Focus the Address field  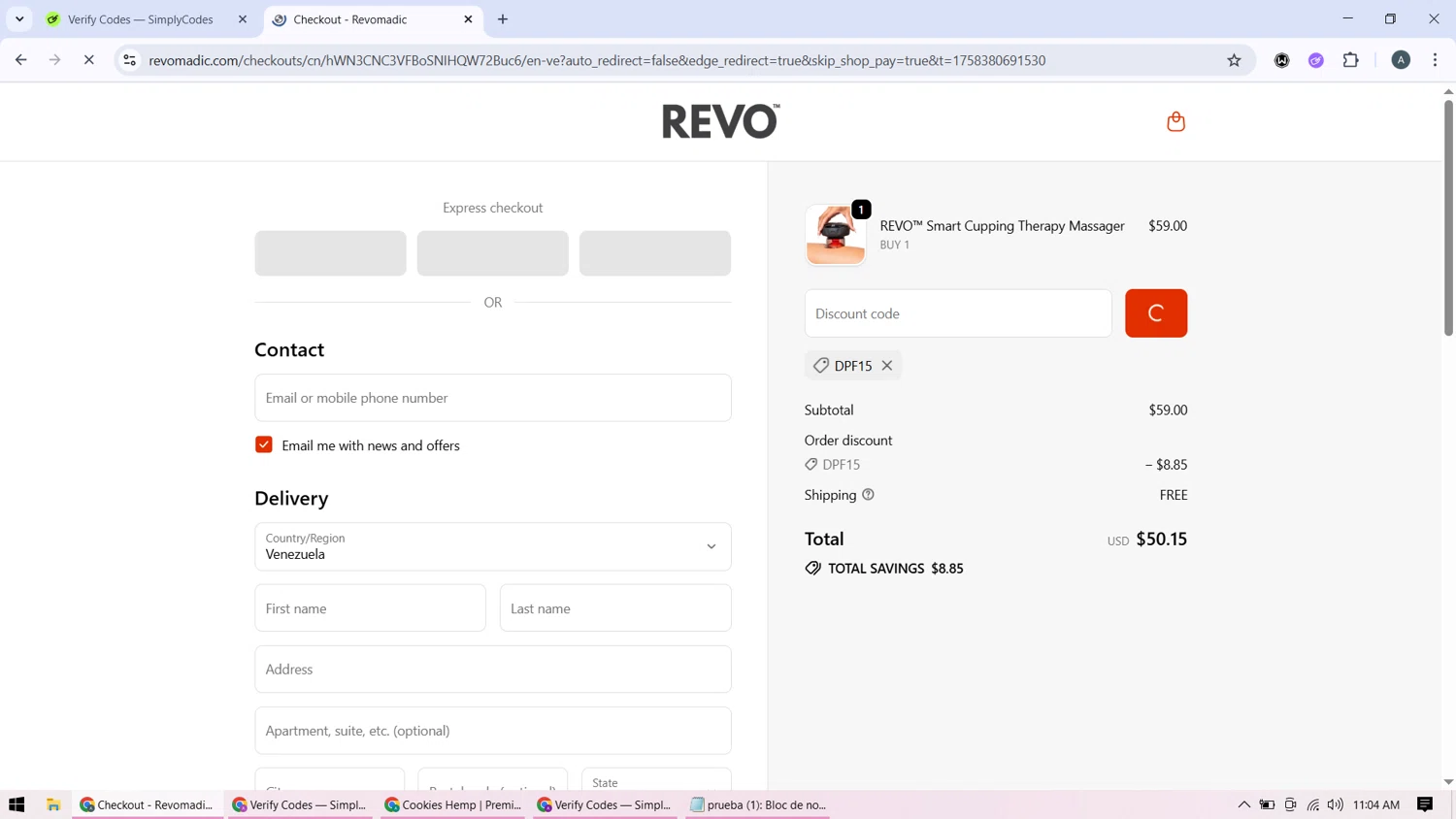[493, 670]
